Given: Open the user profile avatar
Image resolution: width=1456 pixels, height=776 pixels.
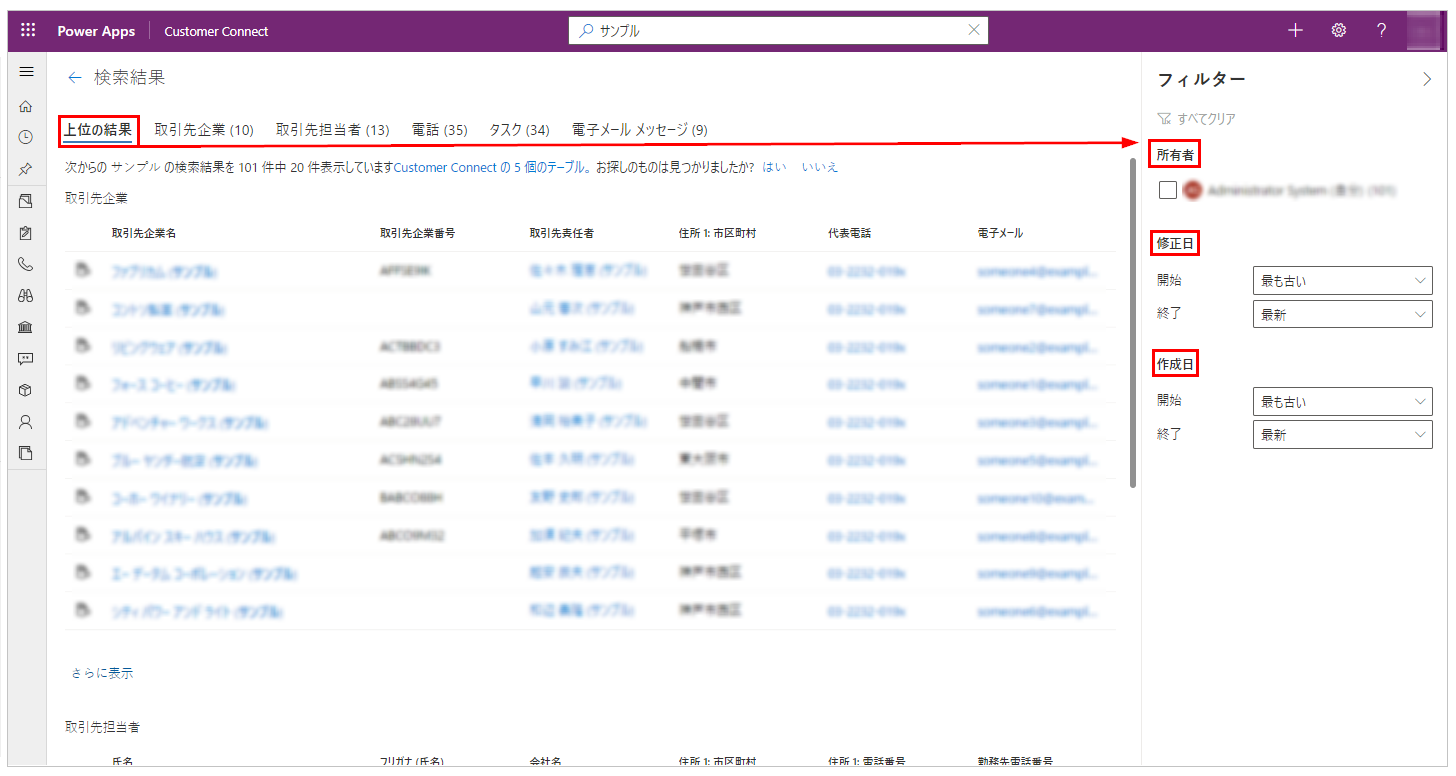Looking at the screenshot, I should tap(1423, 31).
